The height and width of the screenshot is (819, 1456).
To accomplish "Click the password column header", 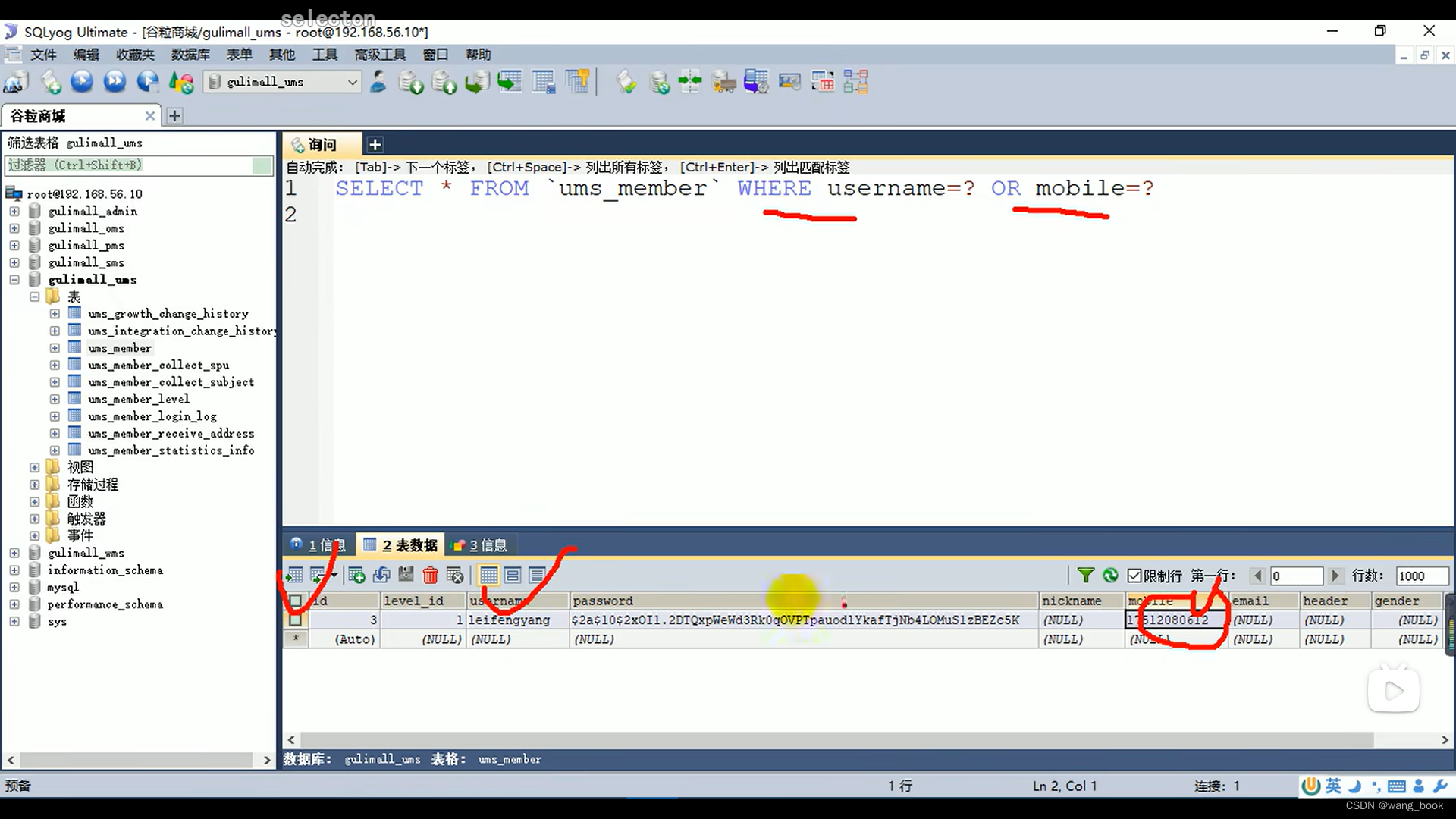I will click(804, 601).
